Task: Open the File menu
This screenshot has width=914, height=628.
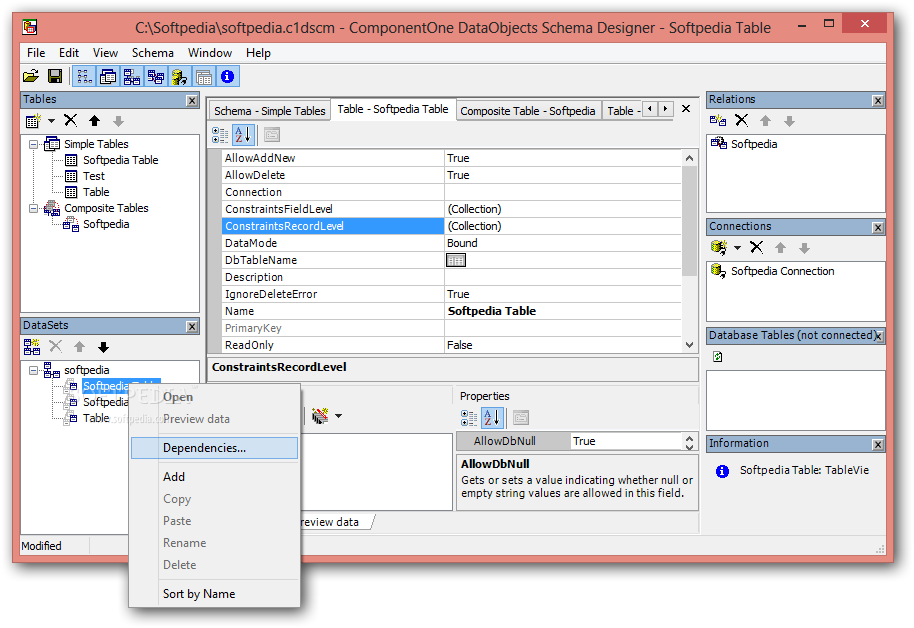Action: (x=36, y=53)
